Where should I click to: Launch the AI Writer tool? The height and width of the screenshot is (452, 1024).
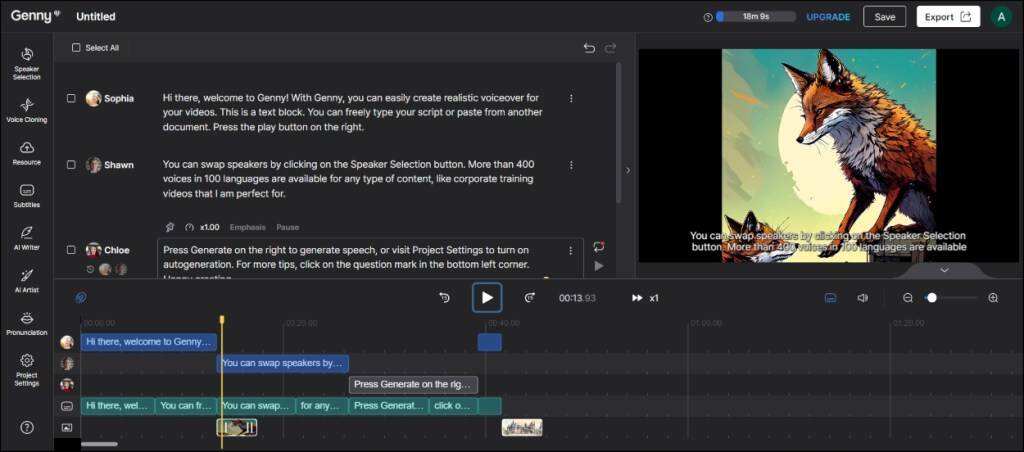click(x=27, y=237)
